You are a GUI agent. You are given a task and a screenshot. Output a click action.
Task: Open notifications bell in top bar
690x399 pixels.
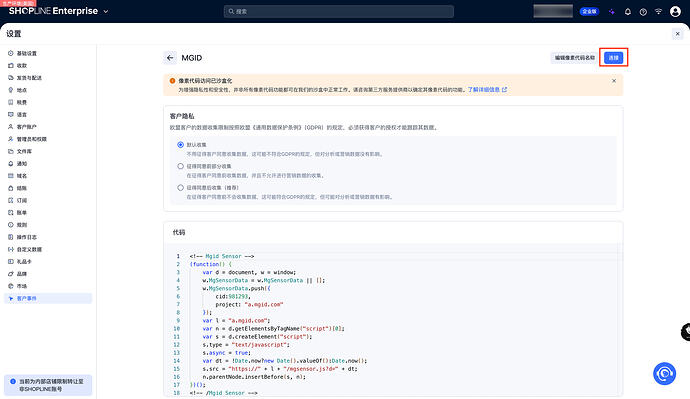point(628,12)
